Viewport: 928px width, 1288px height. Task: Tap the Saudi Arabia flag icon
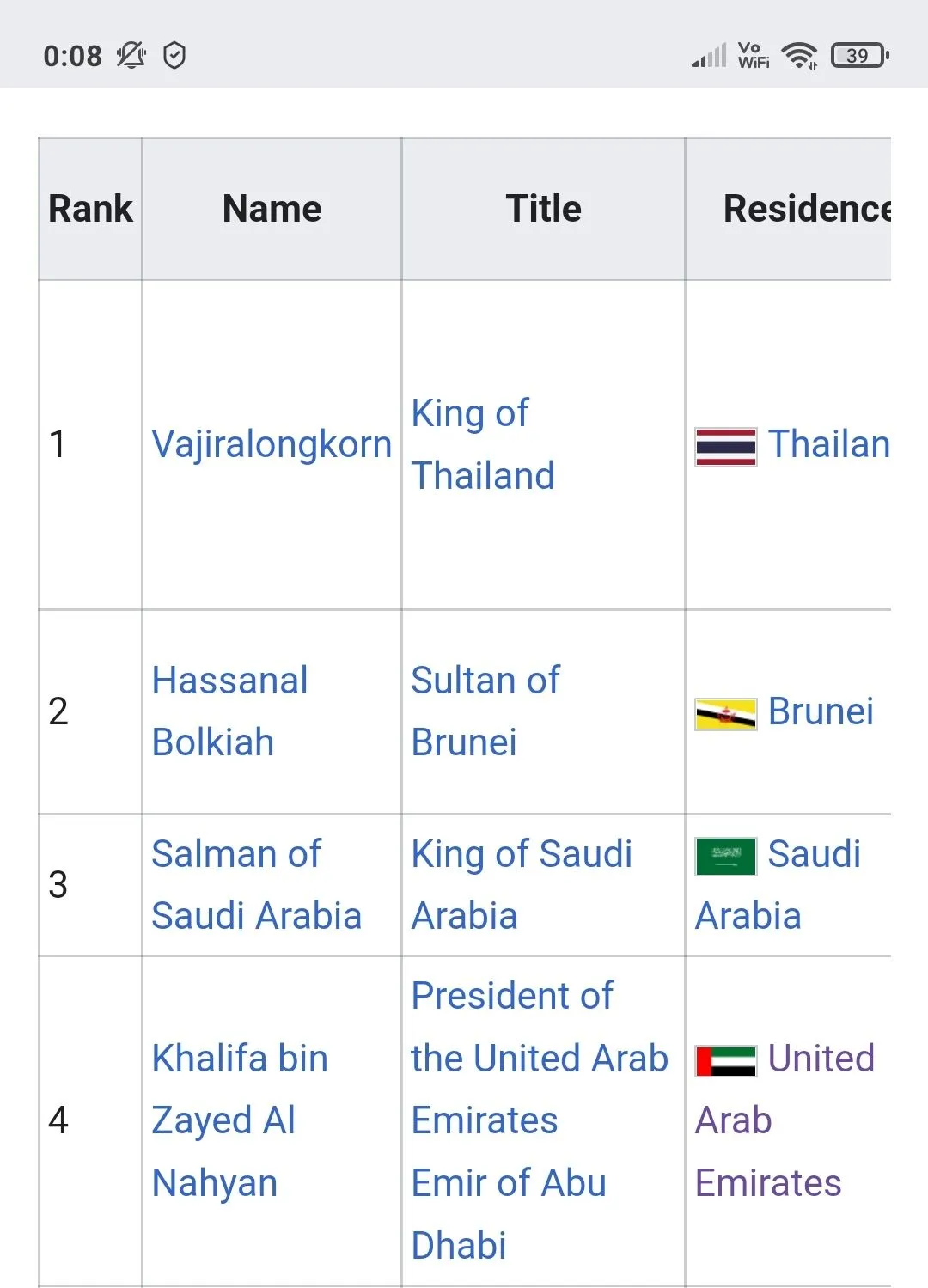click(725, 856)
